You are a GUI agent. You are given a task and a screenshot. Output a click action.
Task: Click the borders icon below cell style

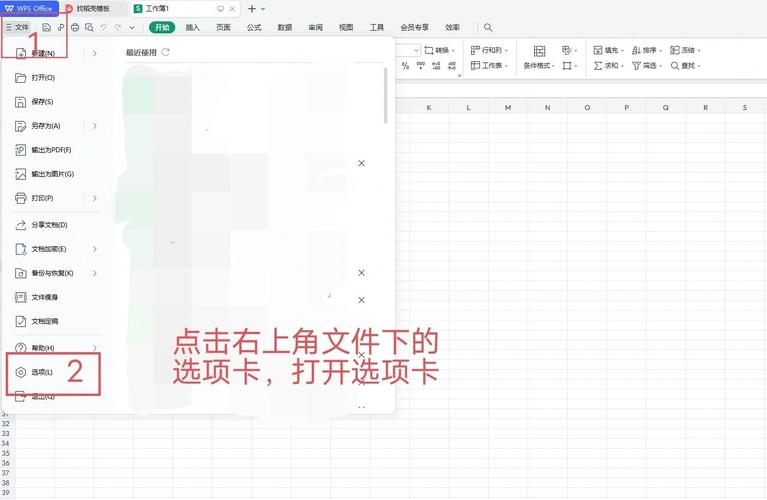(x=569, y=66)
